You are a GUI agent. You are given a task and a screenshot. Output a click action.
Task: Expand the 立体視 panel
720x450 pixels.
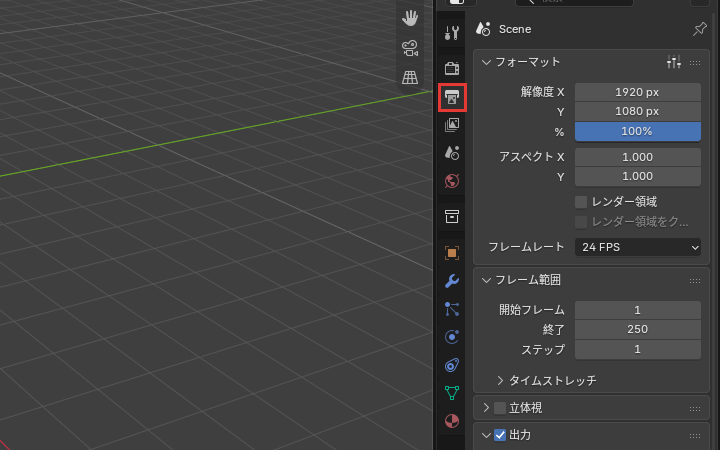tap(486, 407)
